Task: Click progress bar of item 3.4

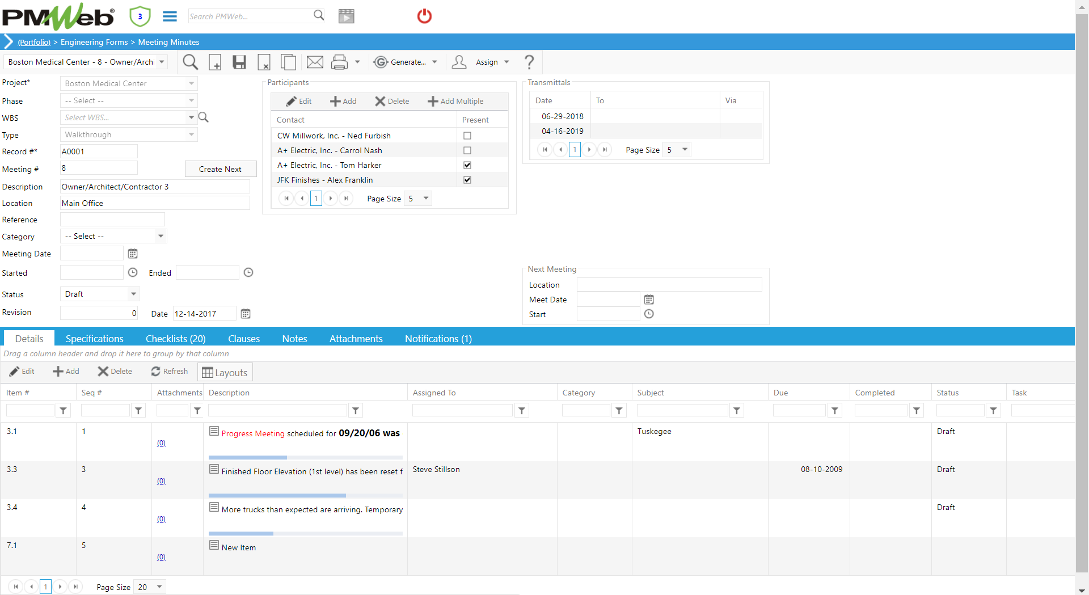Action: 306,534
